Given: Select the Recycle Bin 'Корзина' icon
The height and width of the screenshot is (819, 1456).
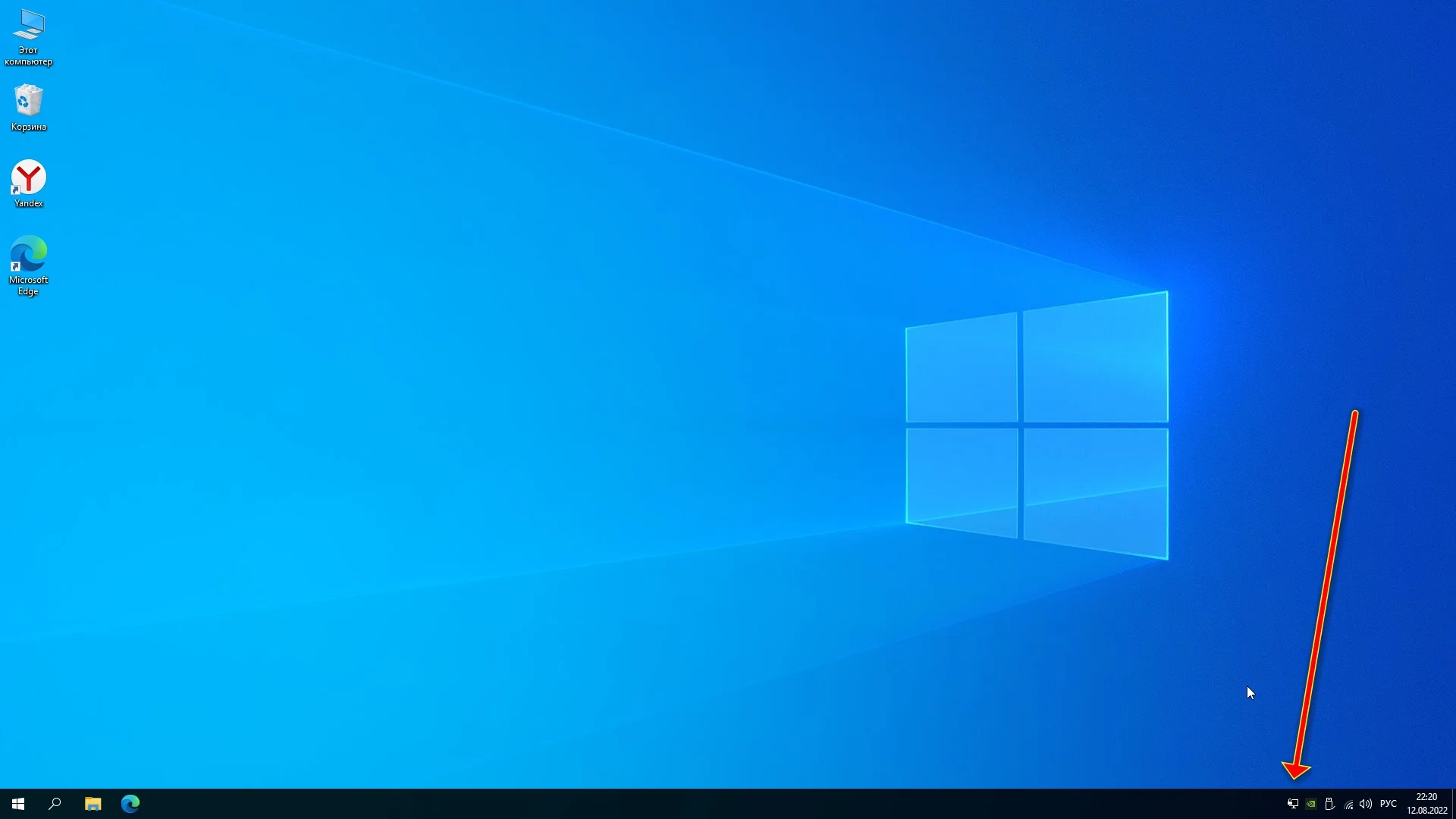Looking at the screenshot, I should point(28,101).
